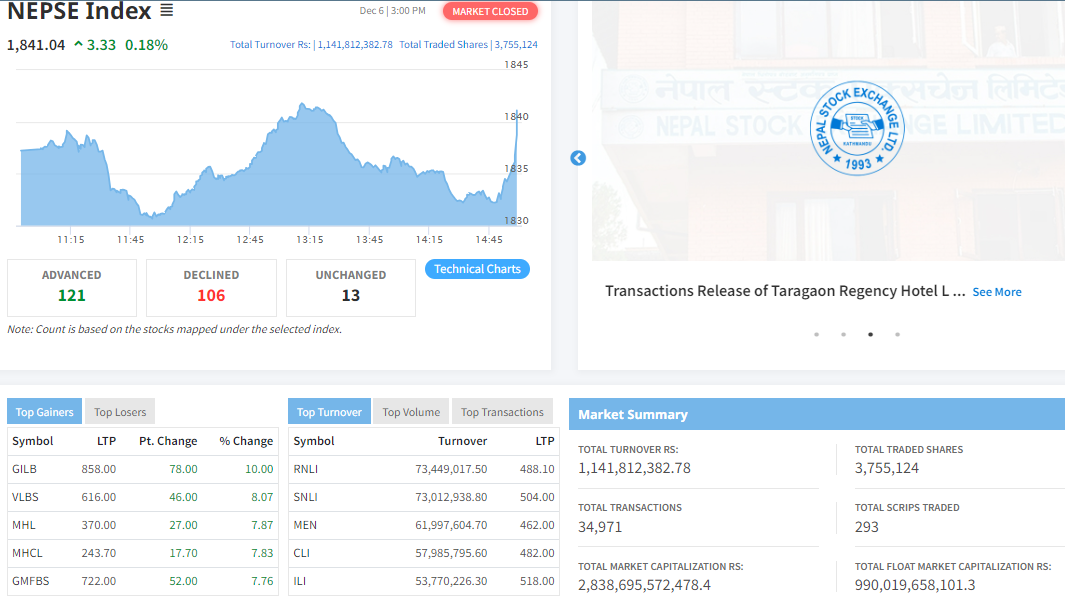Click the NEPSE intraday area chart

[x=268, y=164]
